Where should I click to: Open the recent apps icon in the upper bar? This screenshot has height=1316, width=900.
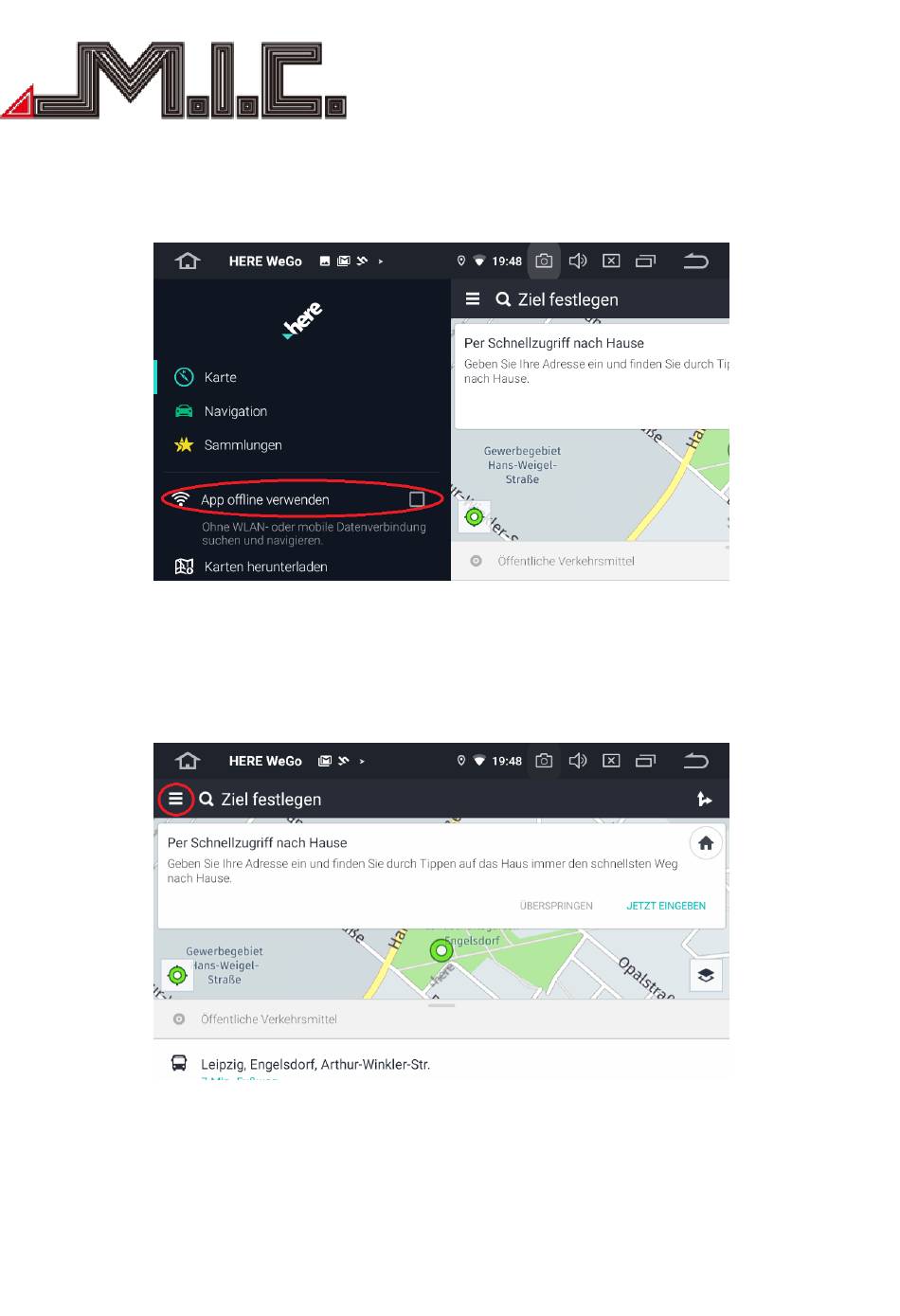click(x=645, y=261)
